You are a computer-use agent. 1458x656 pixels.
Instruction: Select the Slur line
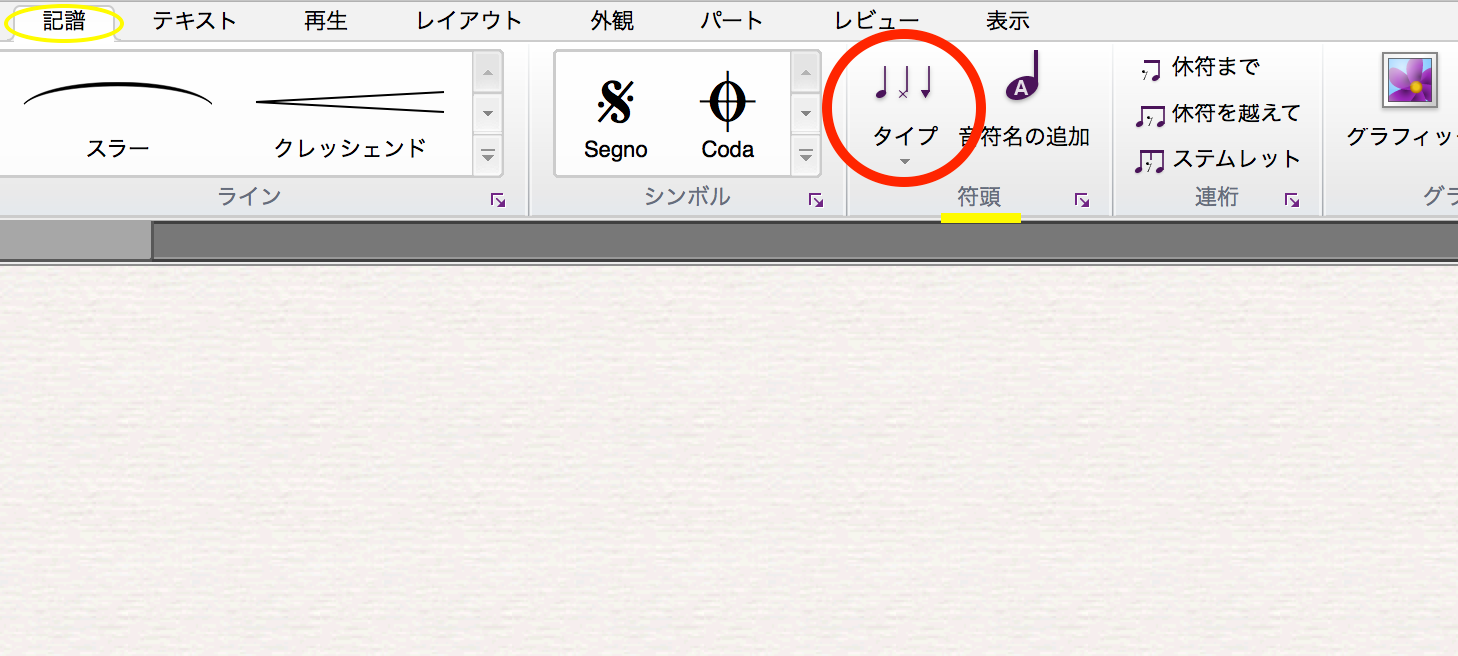(118, 115)
